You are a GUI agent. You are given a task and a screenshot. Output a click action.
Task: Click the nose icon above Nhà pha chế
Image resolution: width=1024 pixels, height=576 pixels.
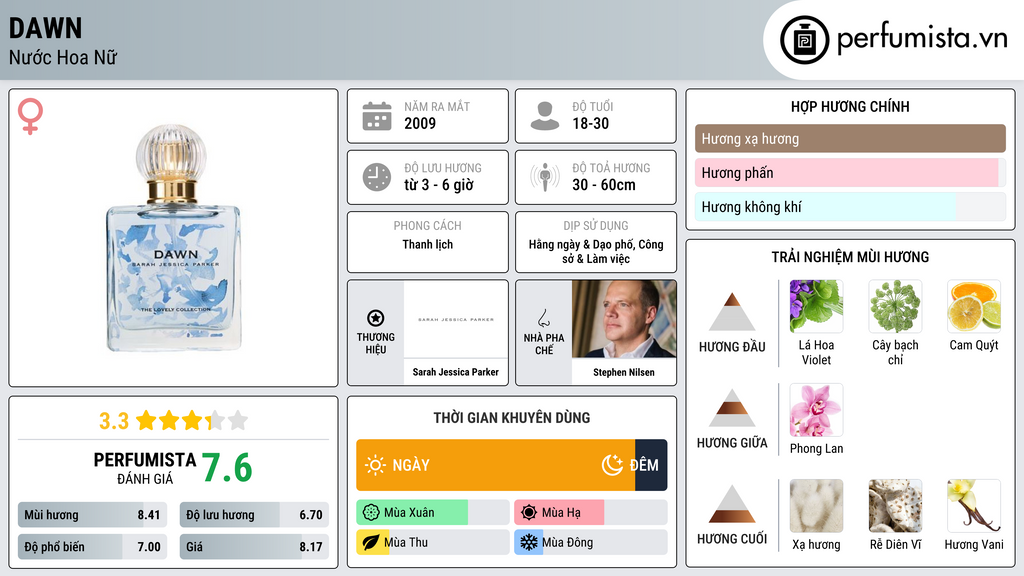543,318
